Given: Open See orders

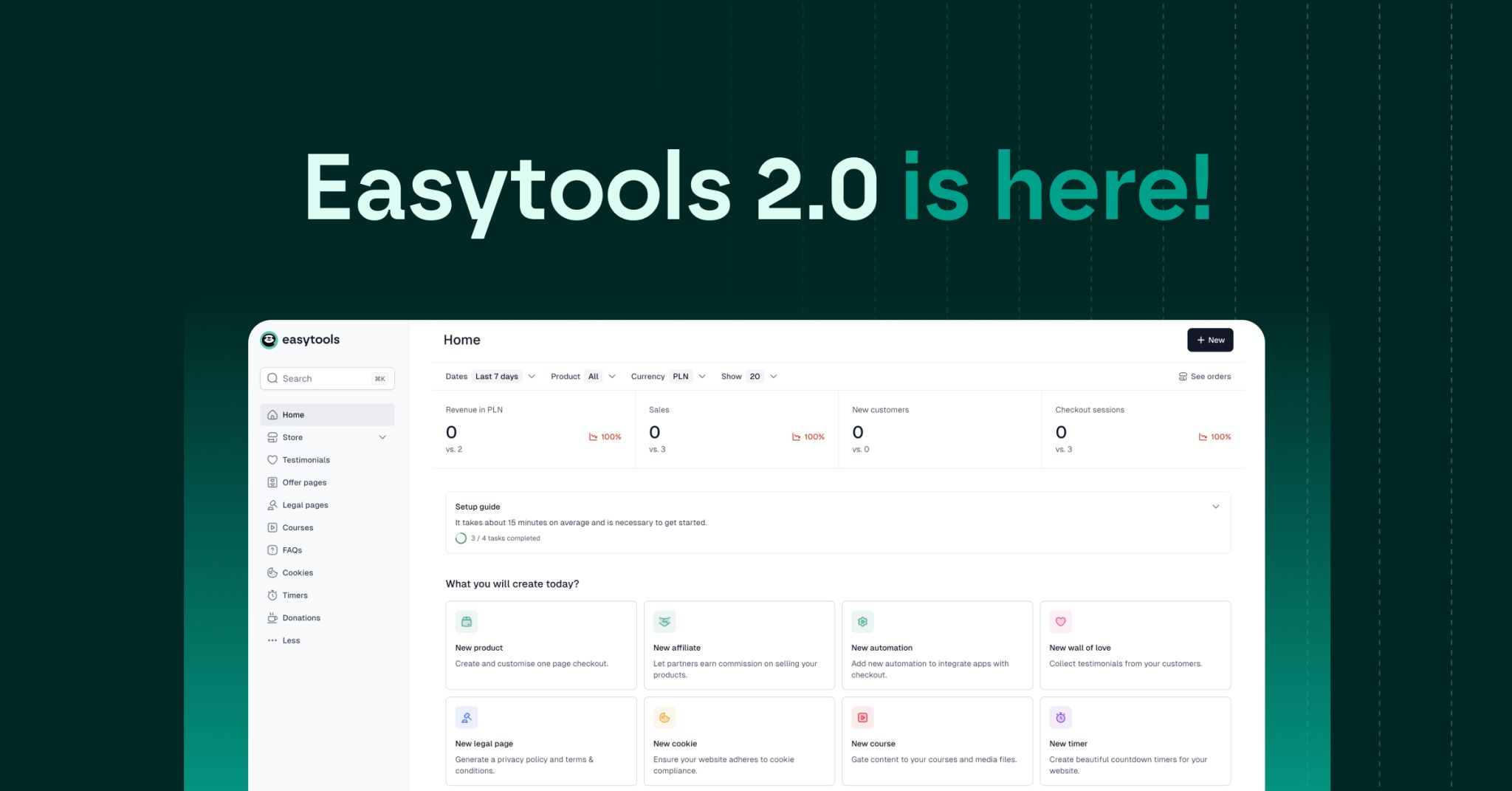Looking at the screenshot, I should click(1204, 376).
